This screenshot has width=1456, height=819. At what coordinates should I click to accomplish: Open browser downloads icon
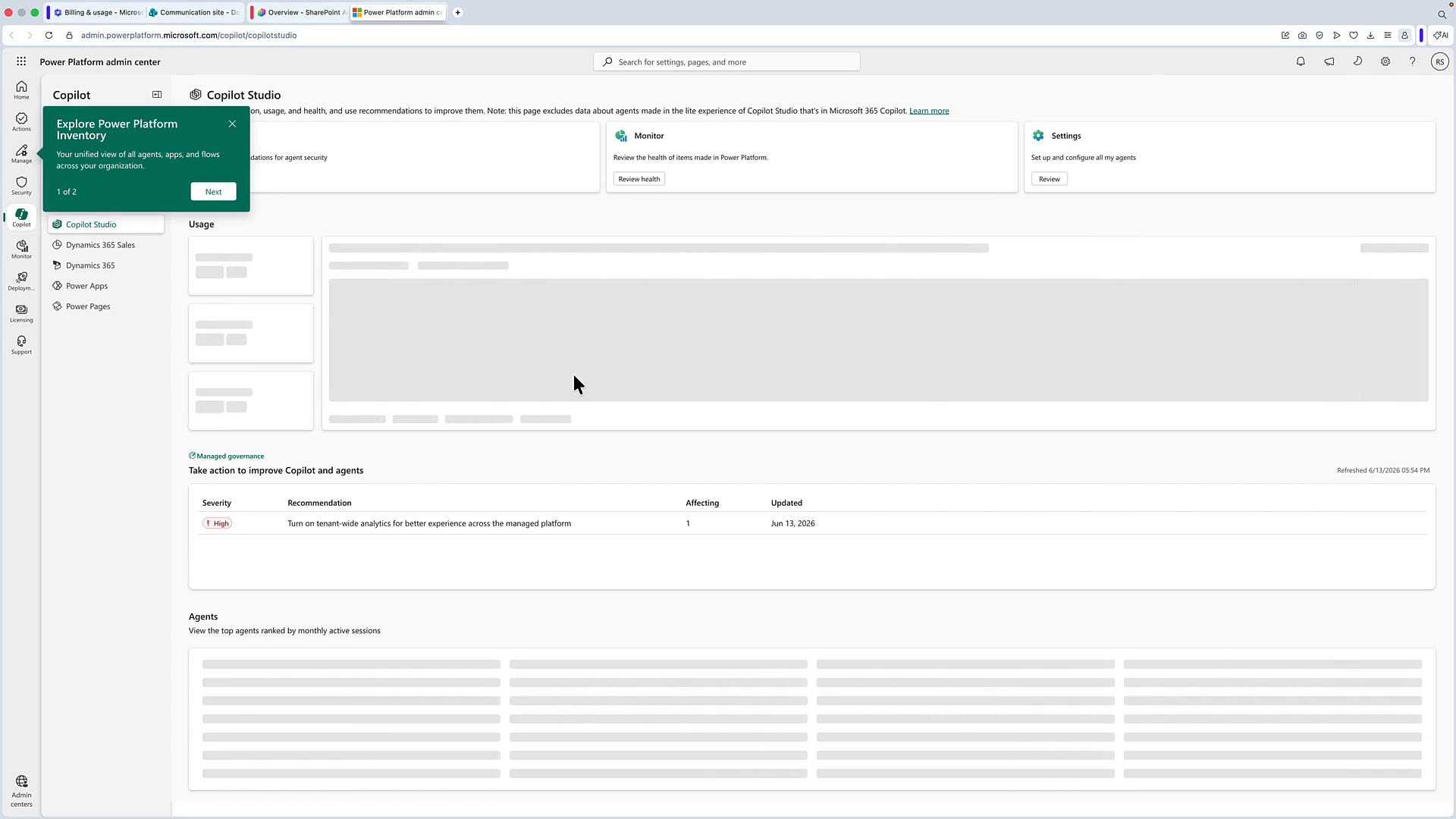tap(1370, 36)
